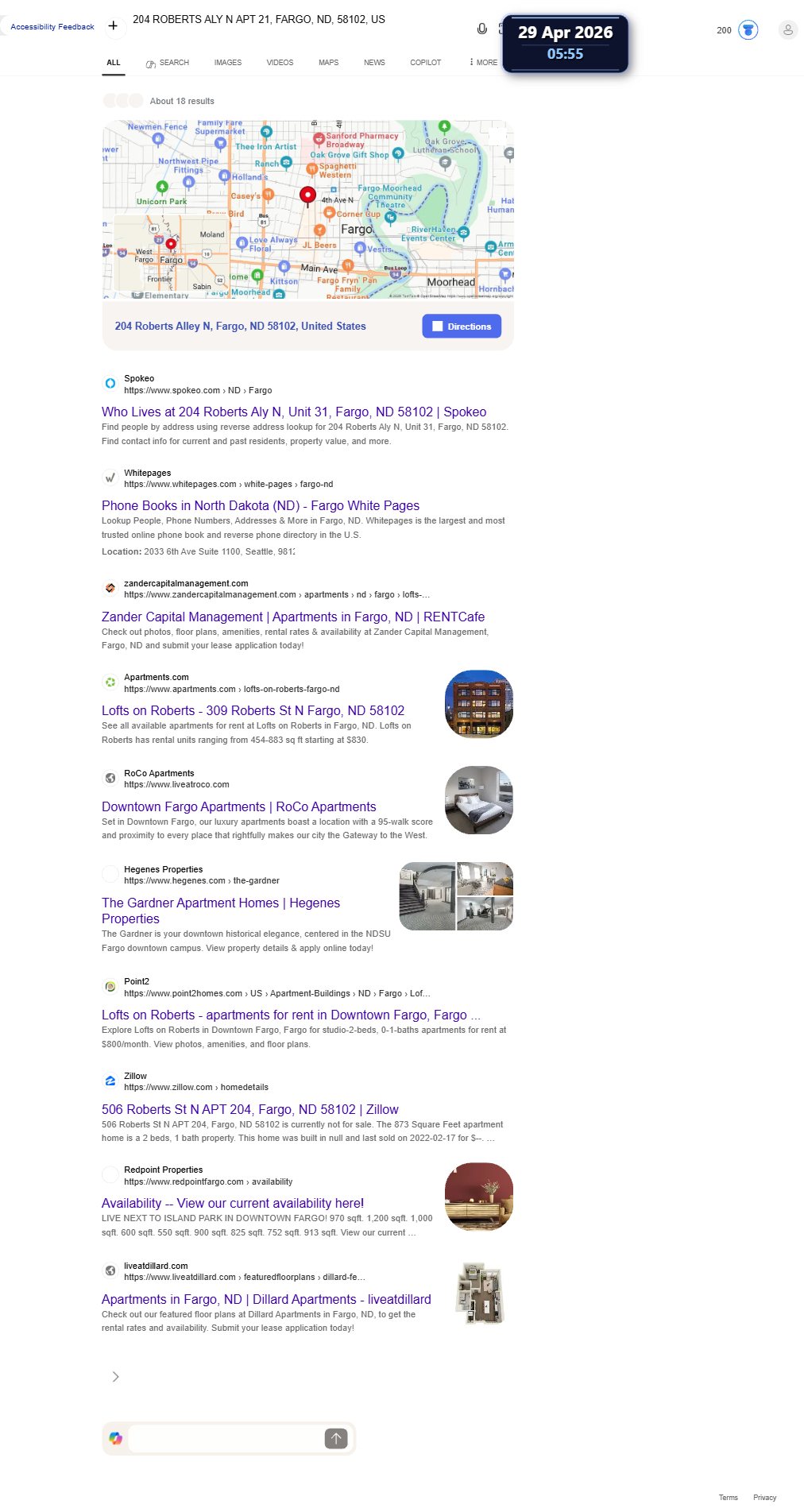Image resolution: width=804 pixels, height=1512 pixels.
Task: Open Who Lives at 204 Roberts Aly Spokeo result
Action: click(294, 412)
